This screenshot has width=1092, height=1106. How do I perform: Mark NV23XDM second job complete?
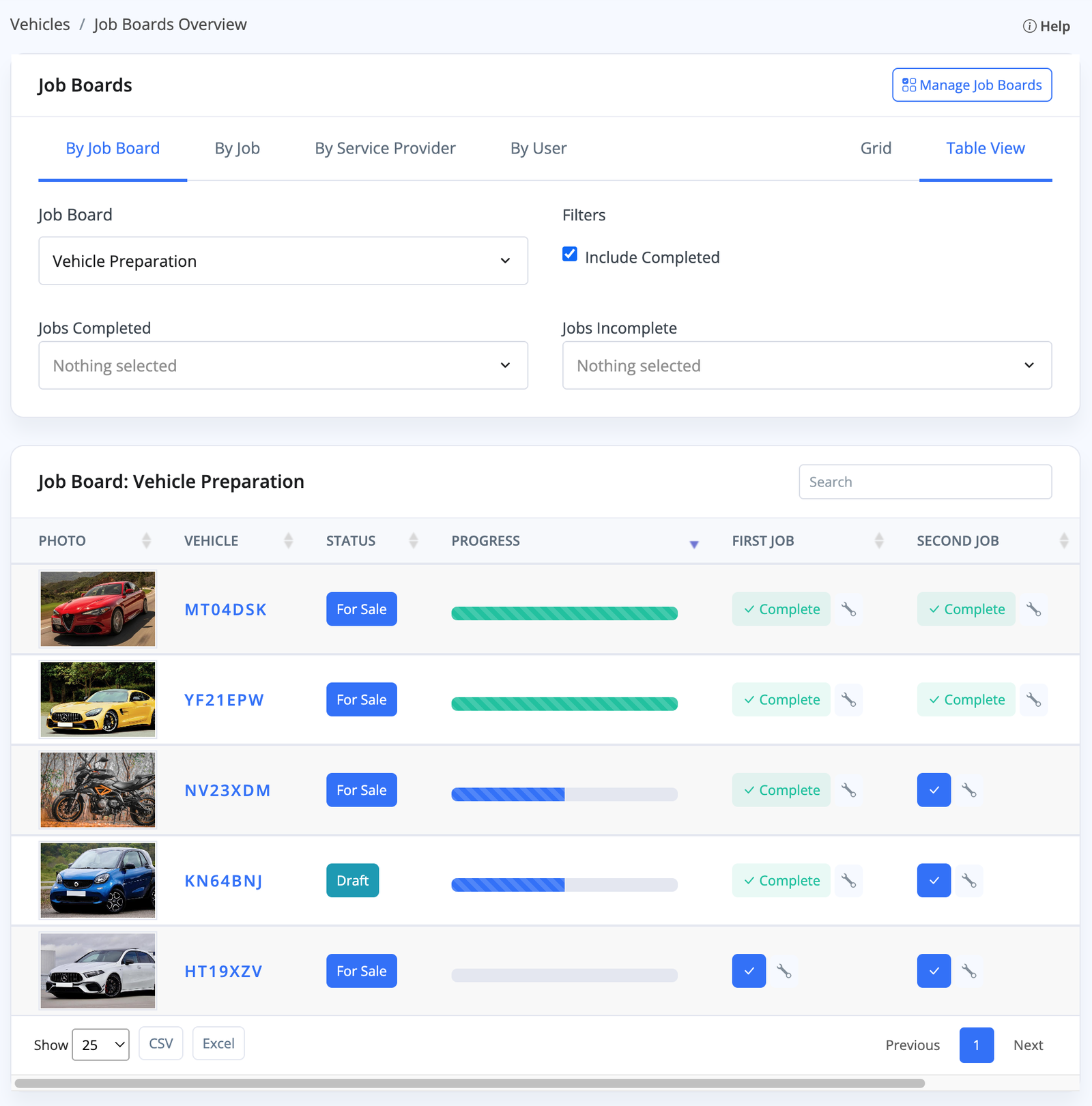tap(934, 790)
